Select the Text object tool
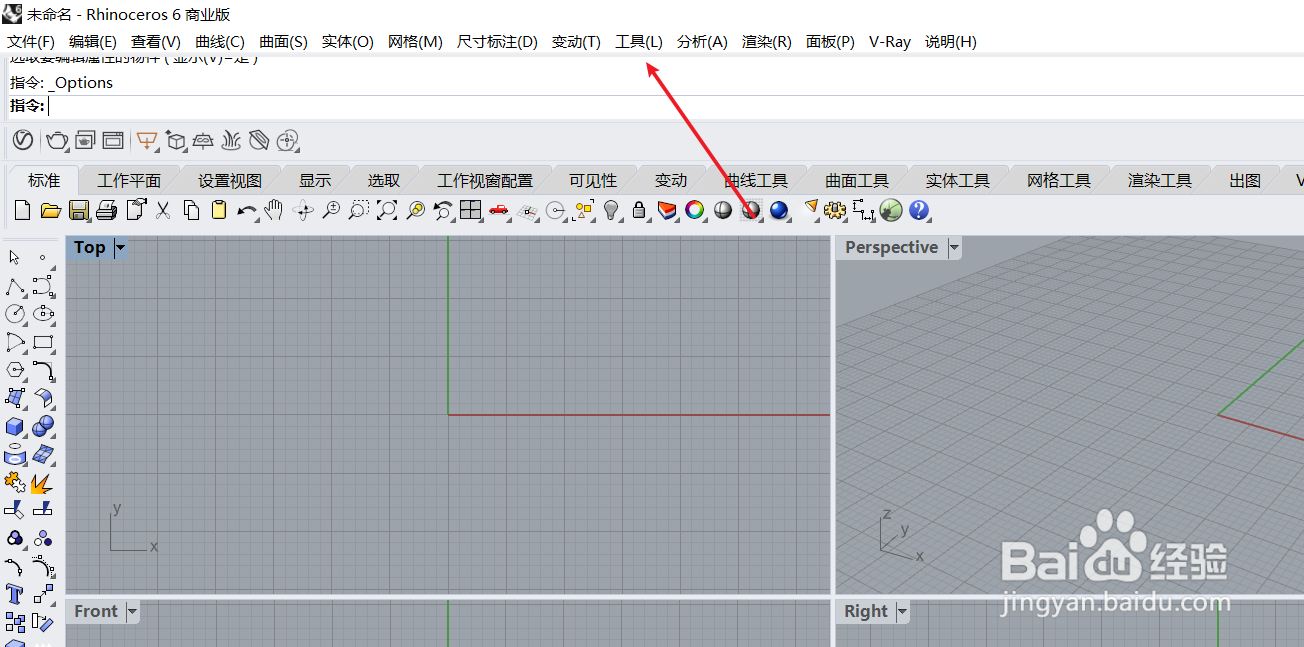This screenshot has width=1304, height=647. pos(14,594)
